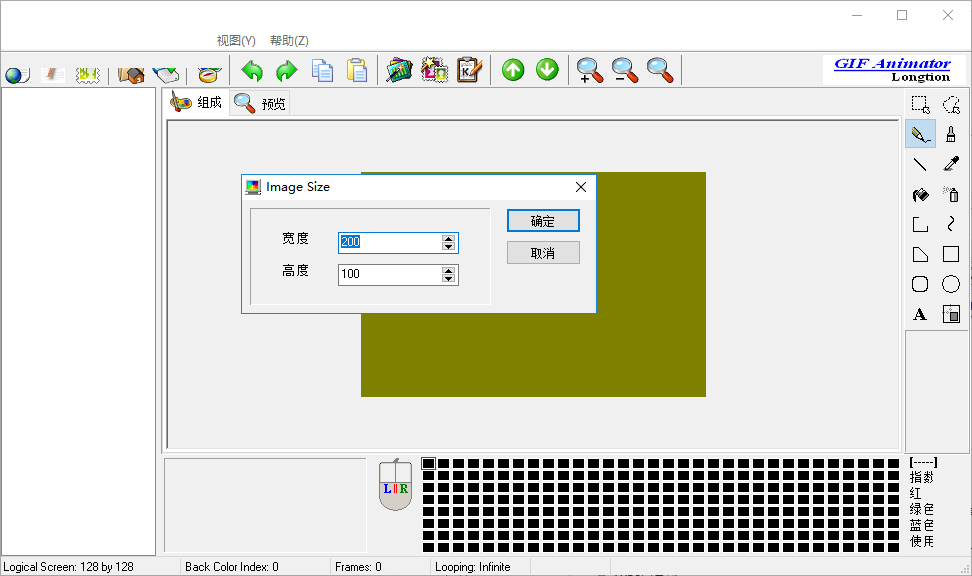
Task: Move frame up with green up arrow
Action: tap(513, 70)
